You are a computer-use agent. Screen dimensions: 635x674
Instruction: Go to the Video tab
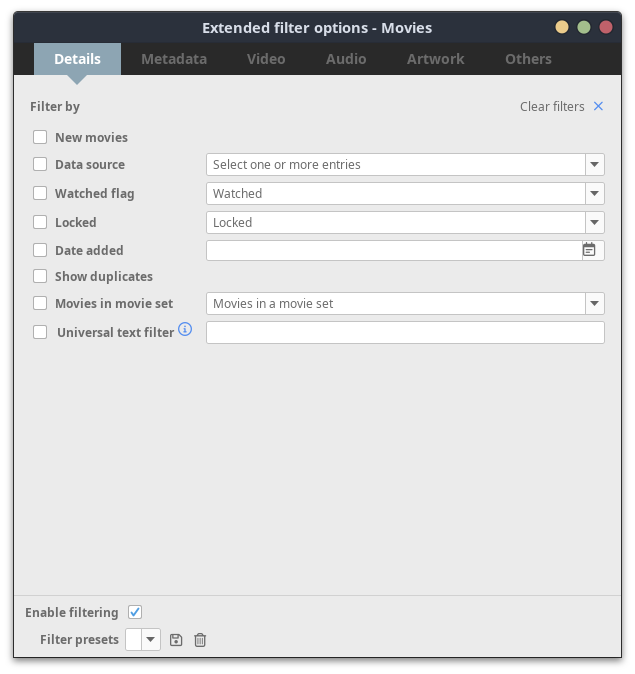(x=266, y=59)
